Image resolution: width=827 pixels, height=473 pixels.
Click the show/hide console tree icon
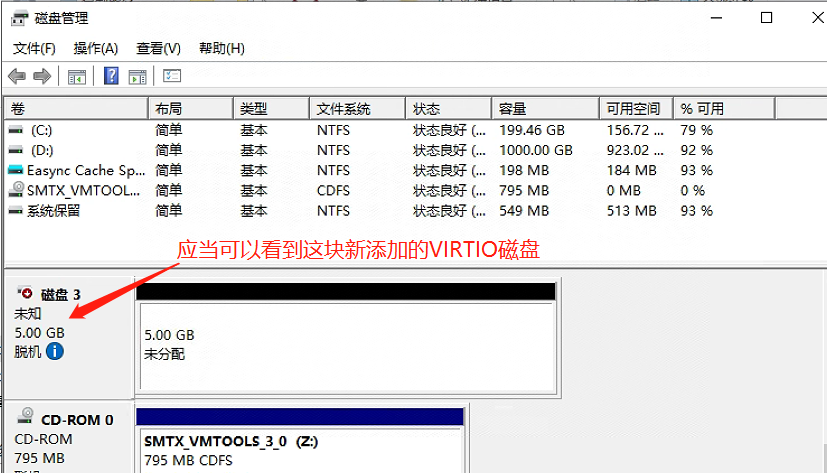(76, 76)
